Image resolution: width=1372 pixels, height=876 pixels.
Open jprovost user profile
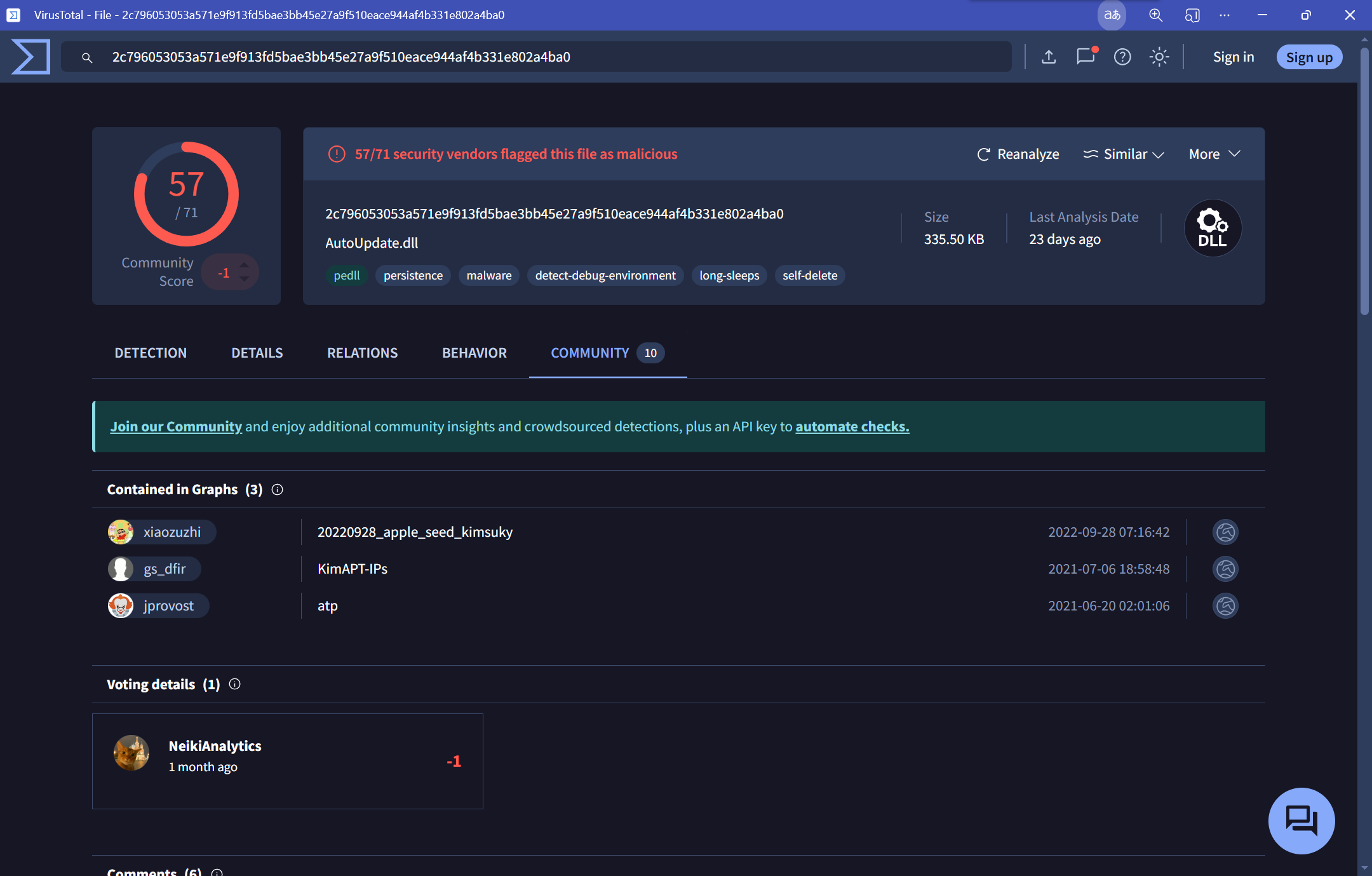tap(158, 606)
